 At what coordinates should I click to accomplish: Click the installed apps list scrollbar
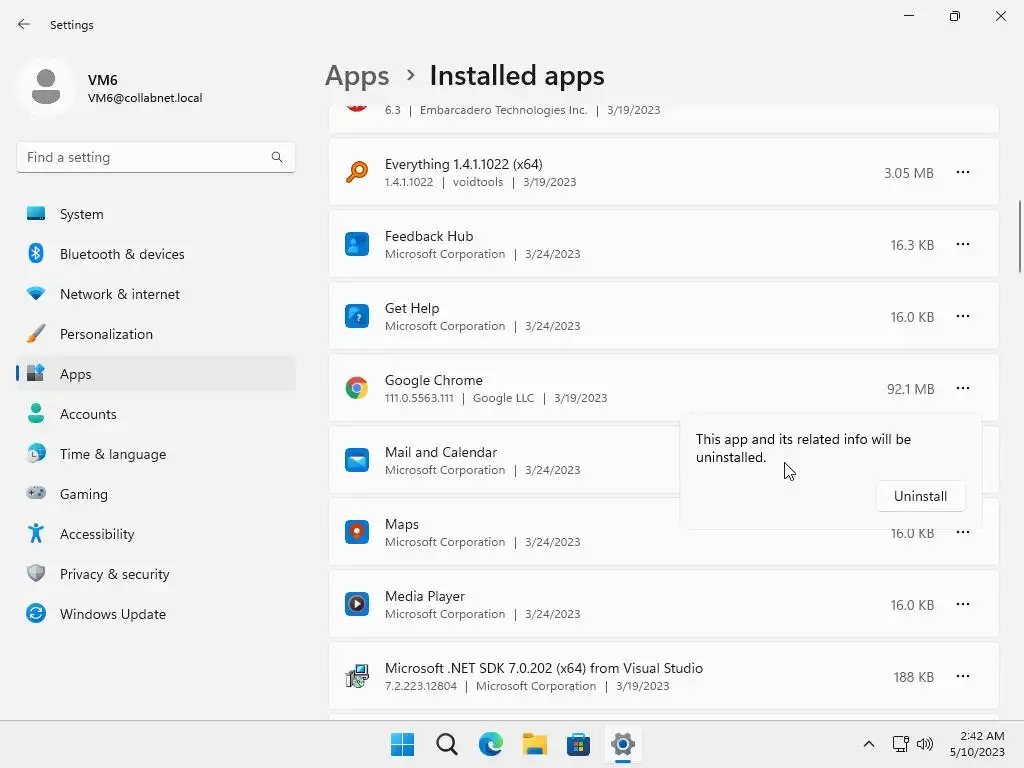pos(1019,236)
